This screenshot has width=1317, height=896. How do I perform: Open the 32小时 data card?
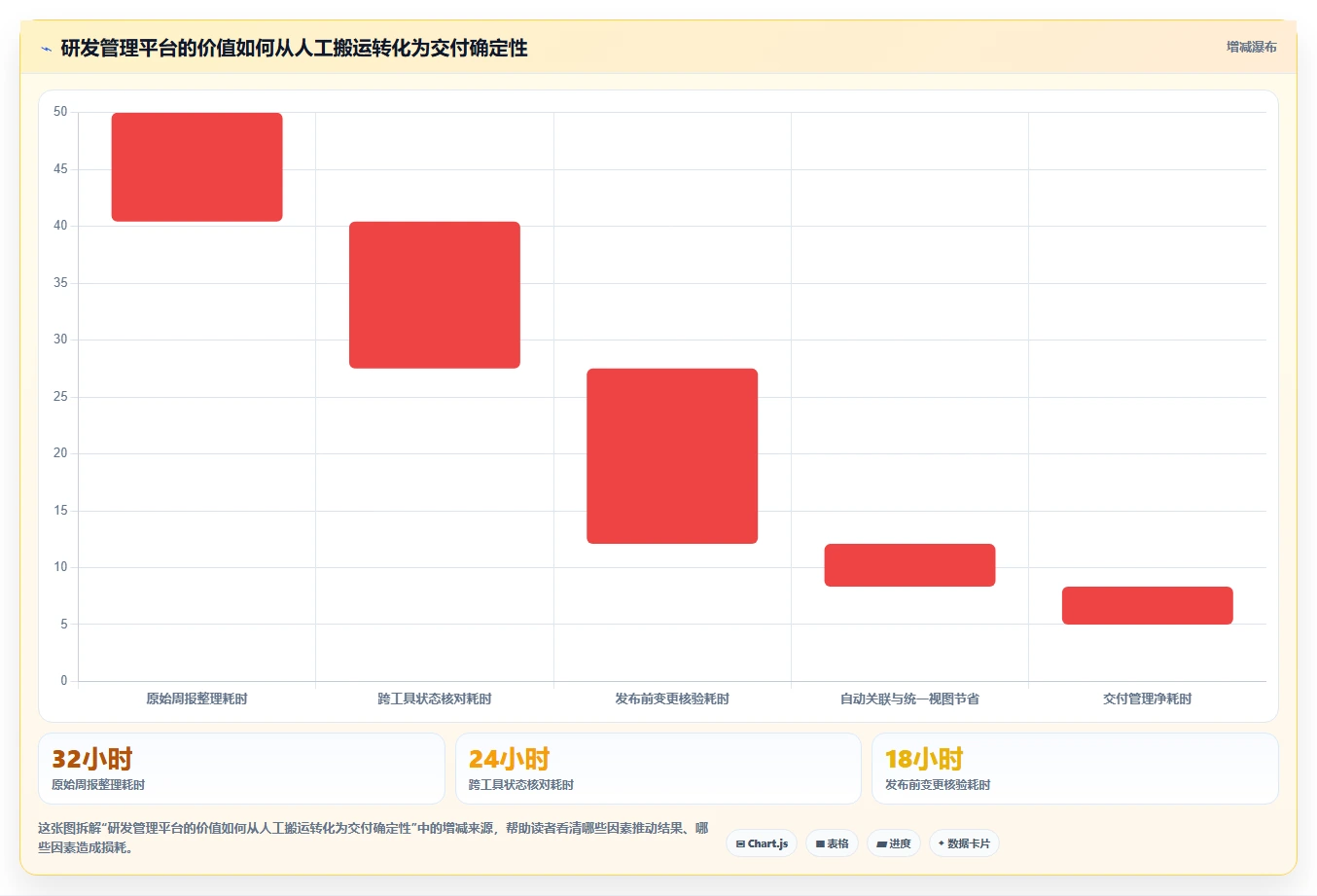[241, 769]
